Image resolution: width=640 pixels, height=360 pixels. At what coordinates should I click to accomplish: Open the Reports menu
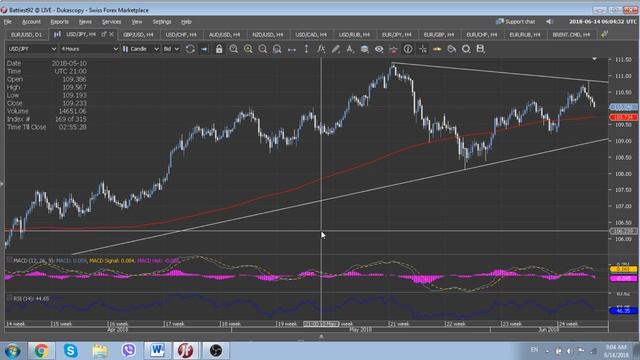60,22
